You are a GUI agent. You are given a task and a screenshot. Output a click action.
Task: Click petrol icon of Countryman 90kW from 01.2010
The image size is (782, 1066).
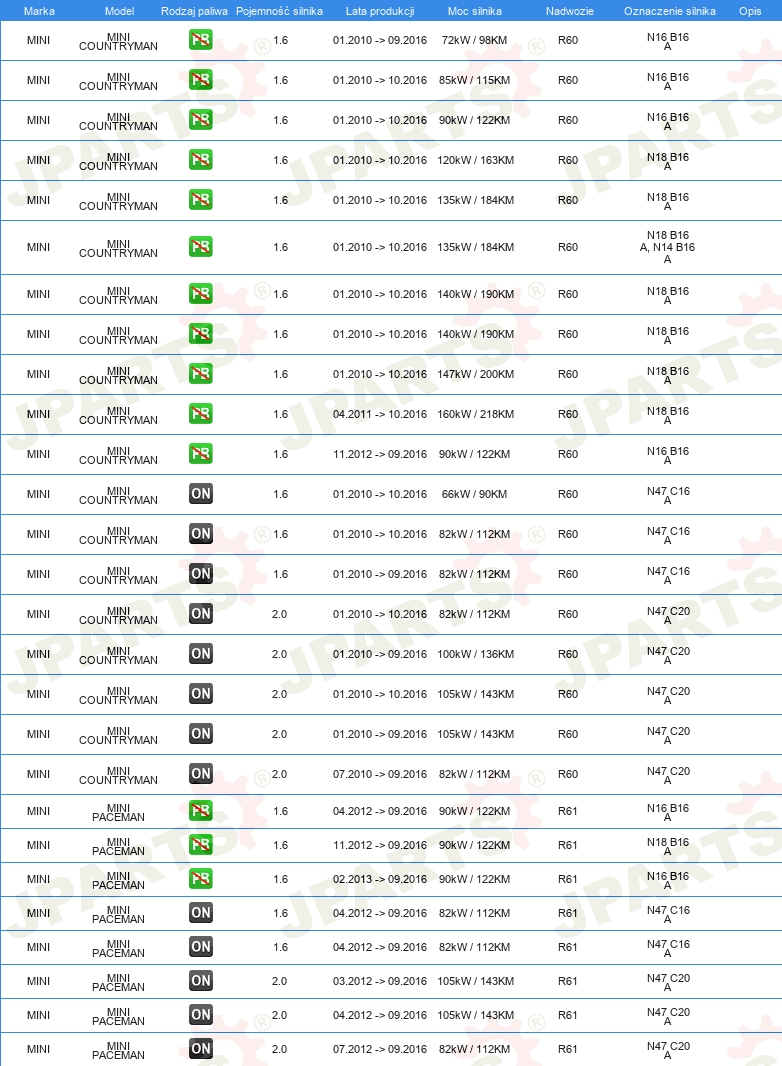201,120
